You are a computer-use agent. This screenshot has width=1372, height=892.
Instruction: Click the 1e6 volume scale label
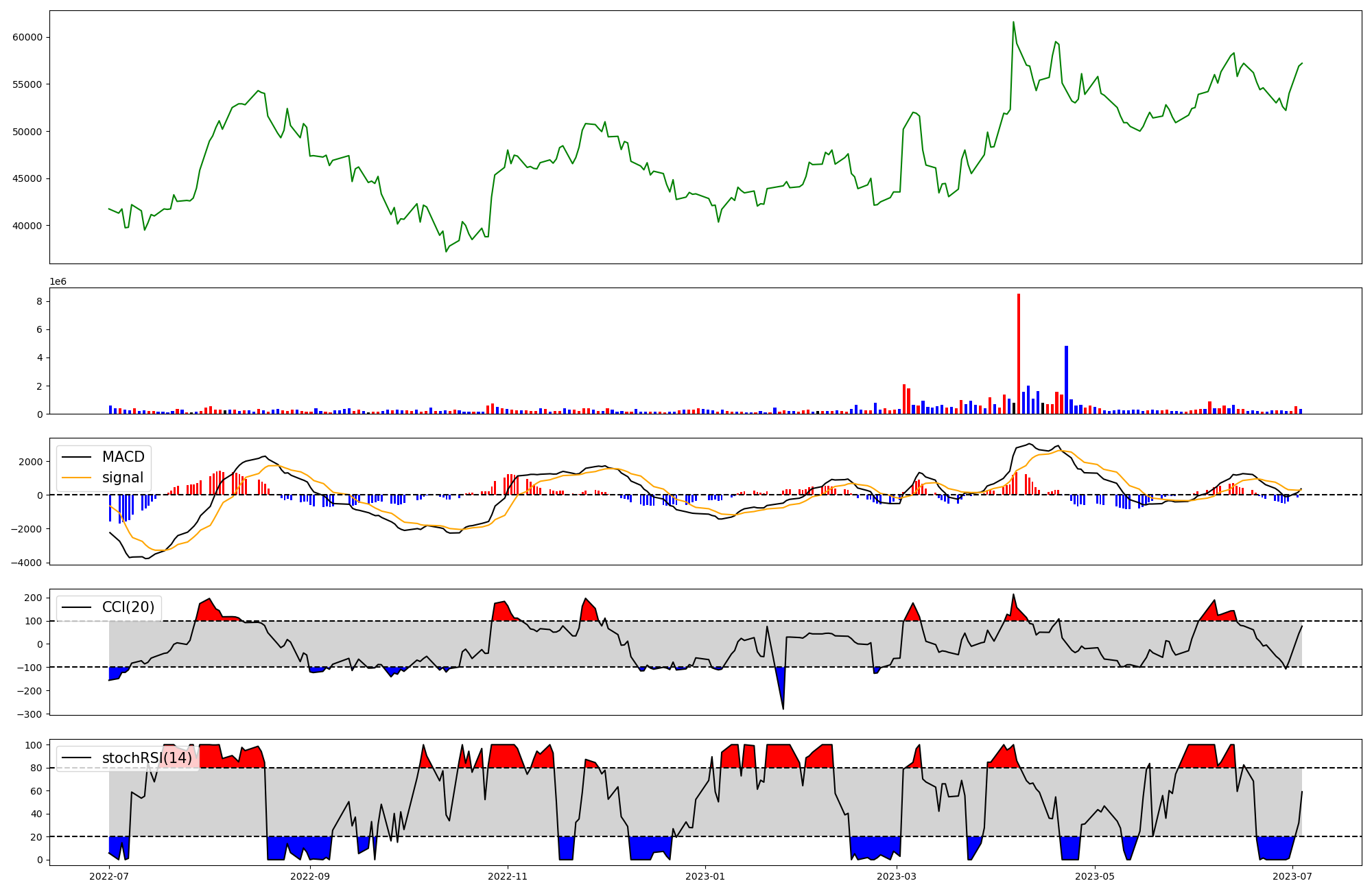(58, 281)
